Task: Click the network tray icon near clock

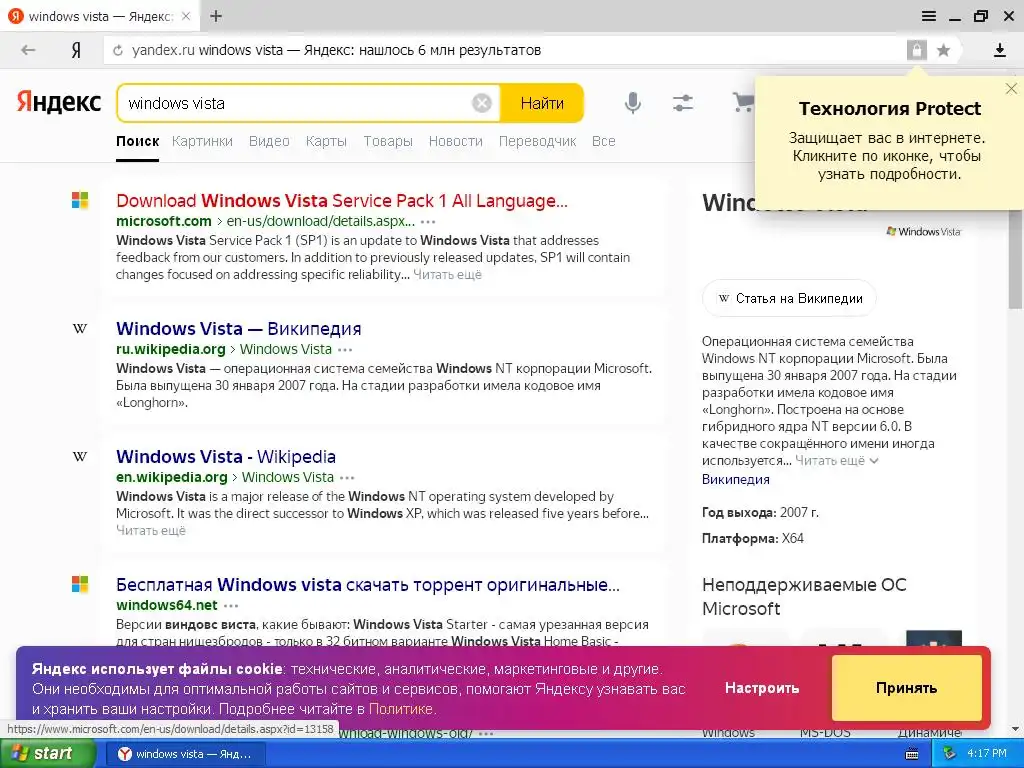Action: tap(950, 754)
